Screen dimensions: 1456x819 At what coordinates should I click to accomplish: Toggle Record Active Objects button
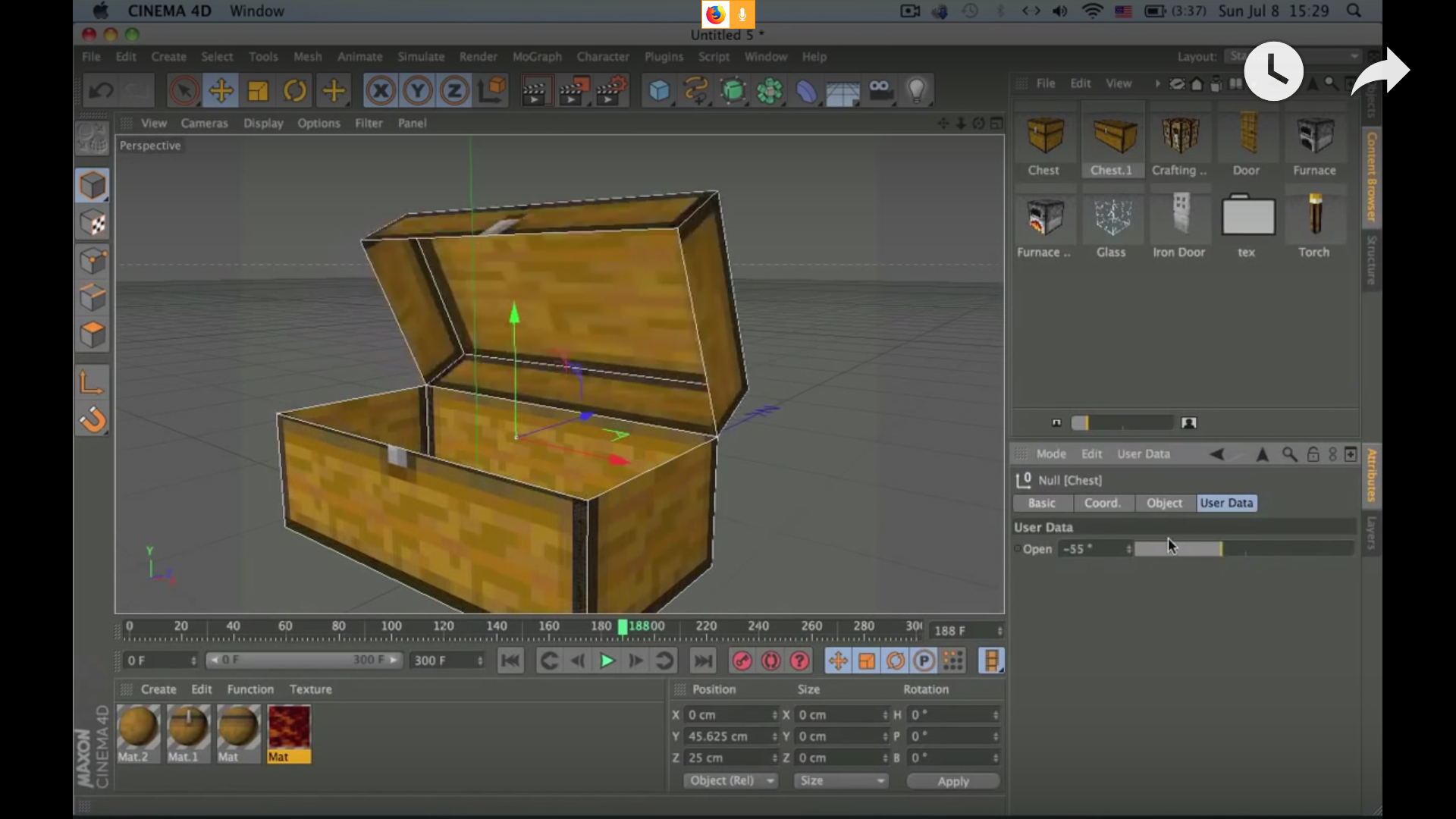point(742,661)
